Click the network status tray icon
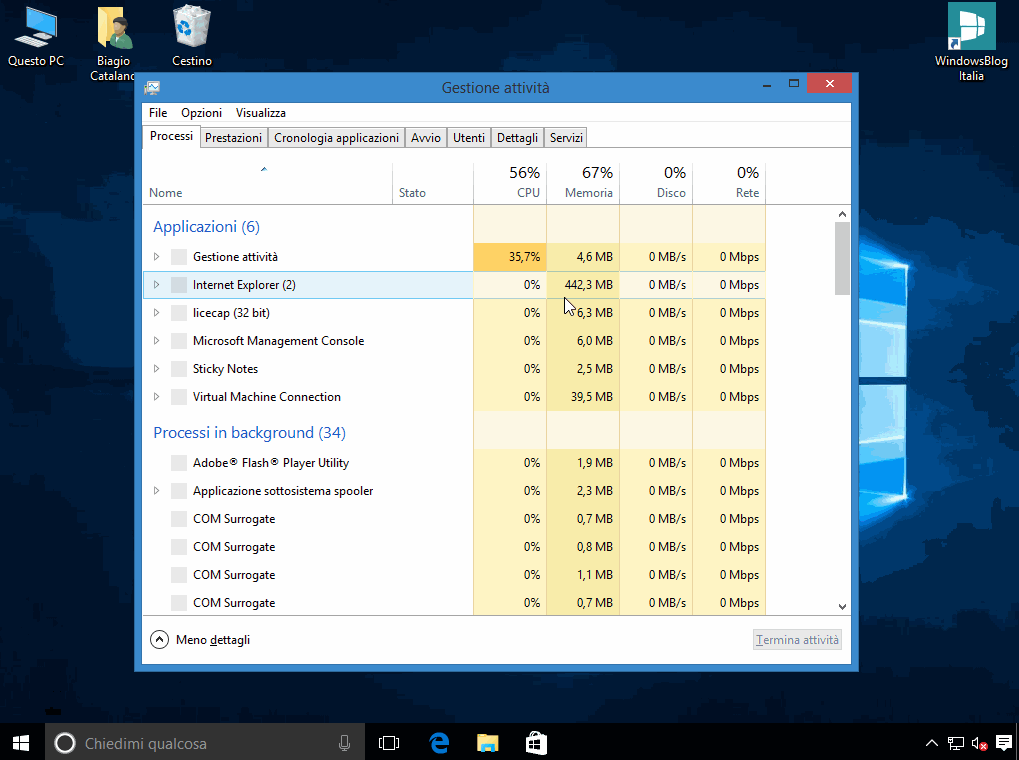Viewport: 1019px width, 760px height. point(955,743)
